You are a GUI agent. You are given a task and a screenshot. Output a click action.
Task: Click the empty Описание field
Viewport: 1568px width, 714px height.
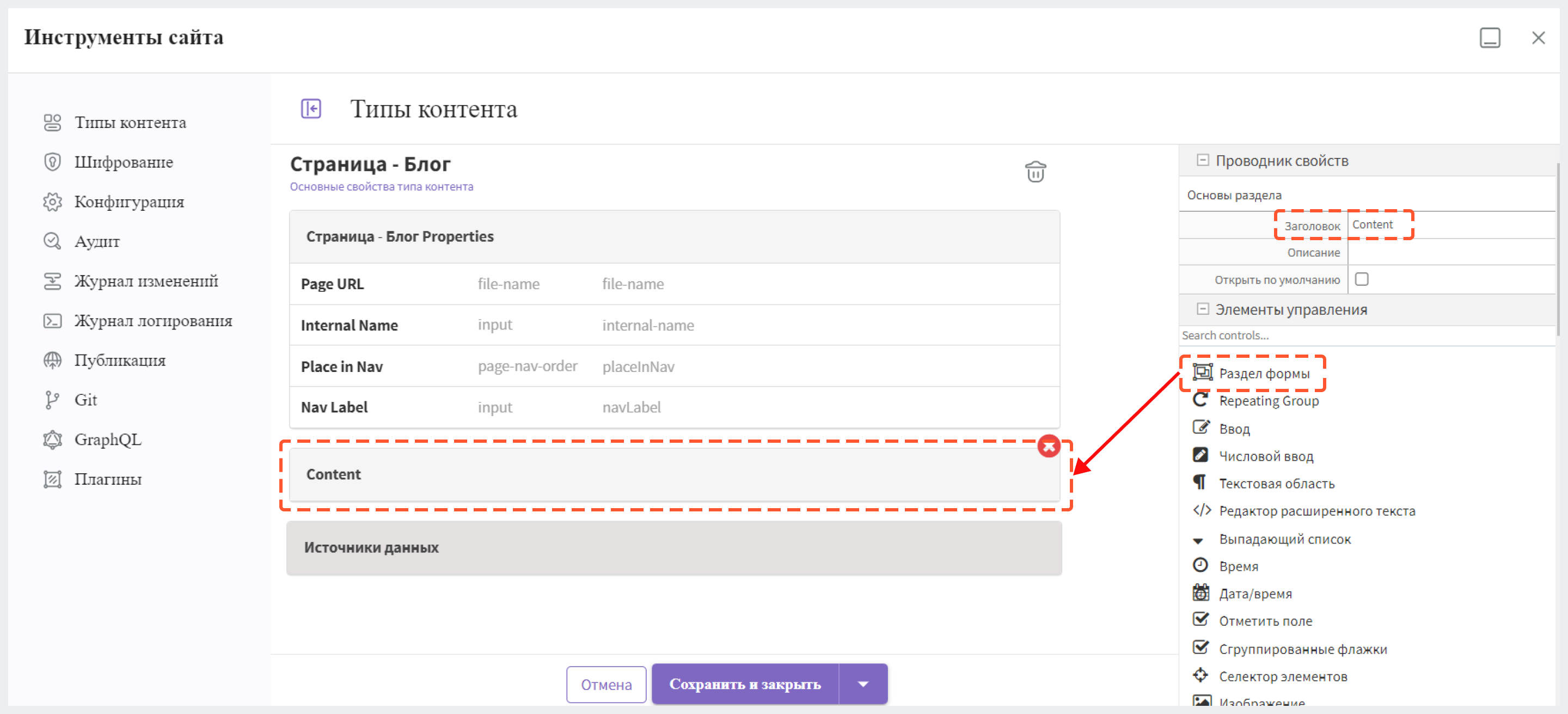pos(1451,252)
